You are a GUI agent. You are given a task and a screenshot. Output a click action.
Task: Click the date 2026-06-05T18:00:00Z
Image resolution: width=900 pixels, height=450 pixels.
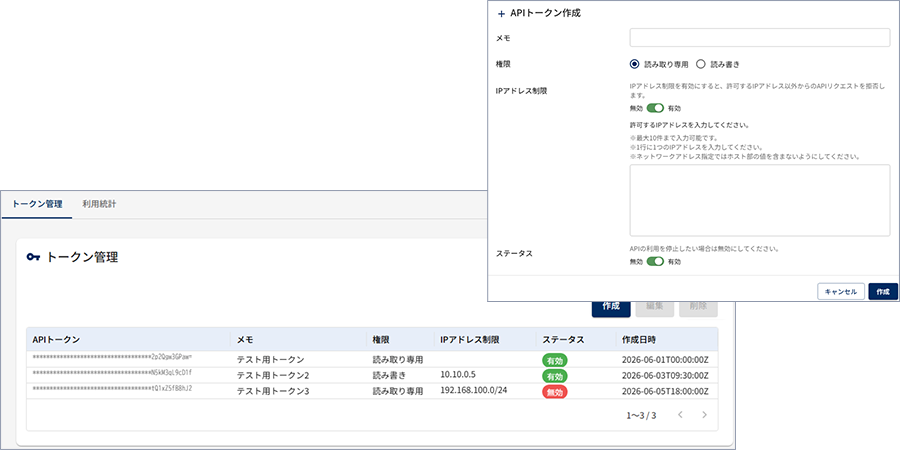pos(665,392)
